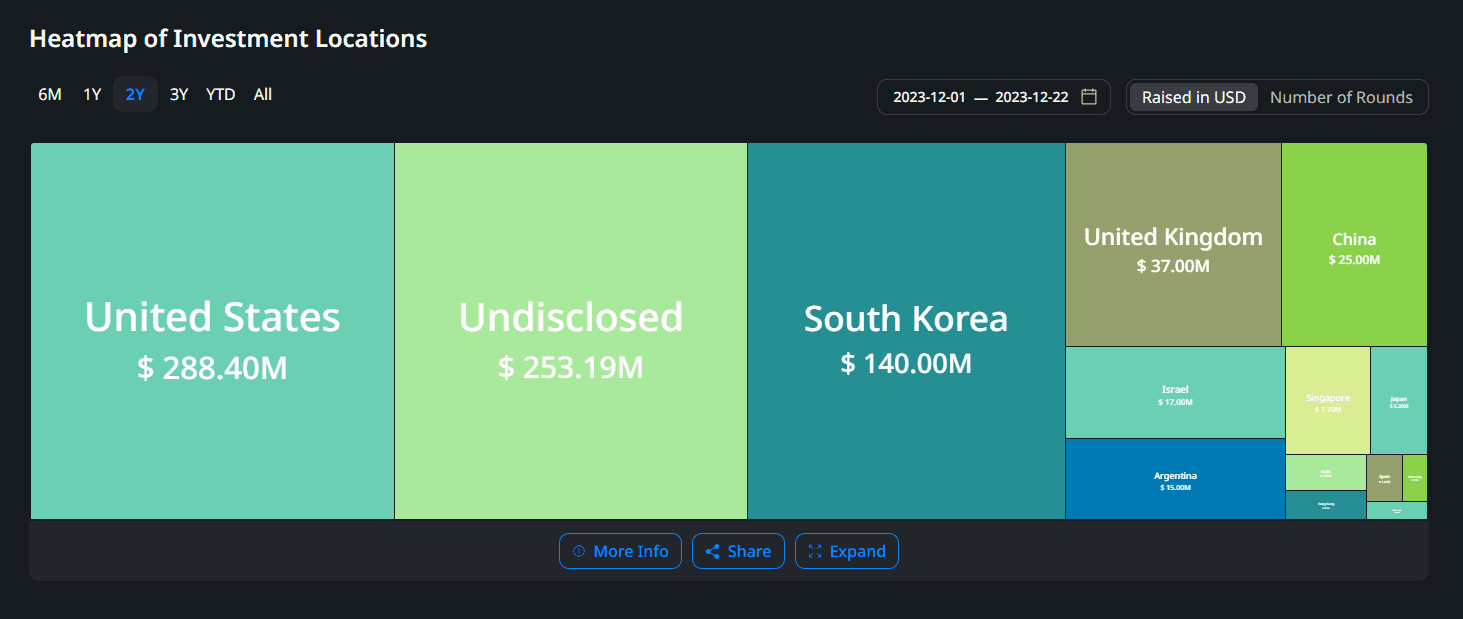Click the share network icon in Share button
The image size is (1463, 619).
coord(713,551)
